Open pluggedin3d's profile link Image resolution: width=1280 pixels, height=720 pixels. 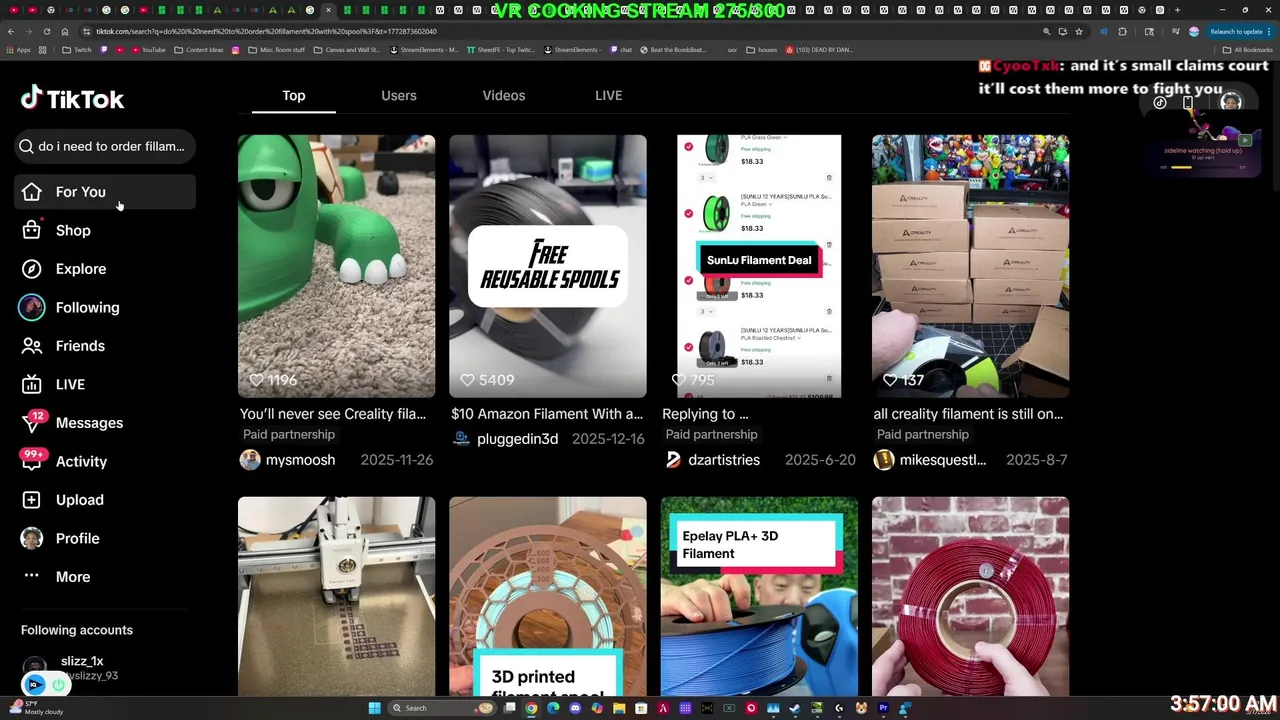(x=517, y=439)
